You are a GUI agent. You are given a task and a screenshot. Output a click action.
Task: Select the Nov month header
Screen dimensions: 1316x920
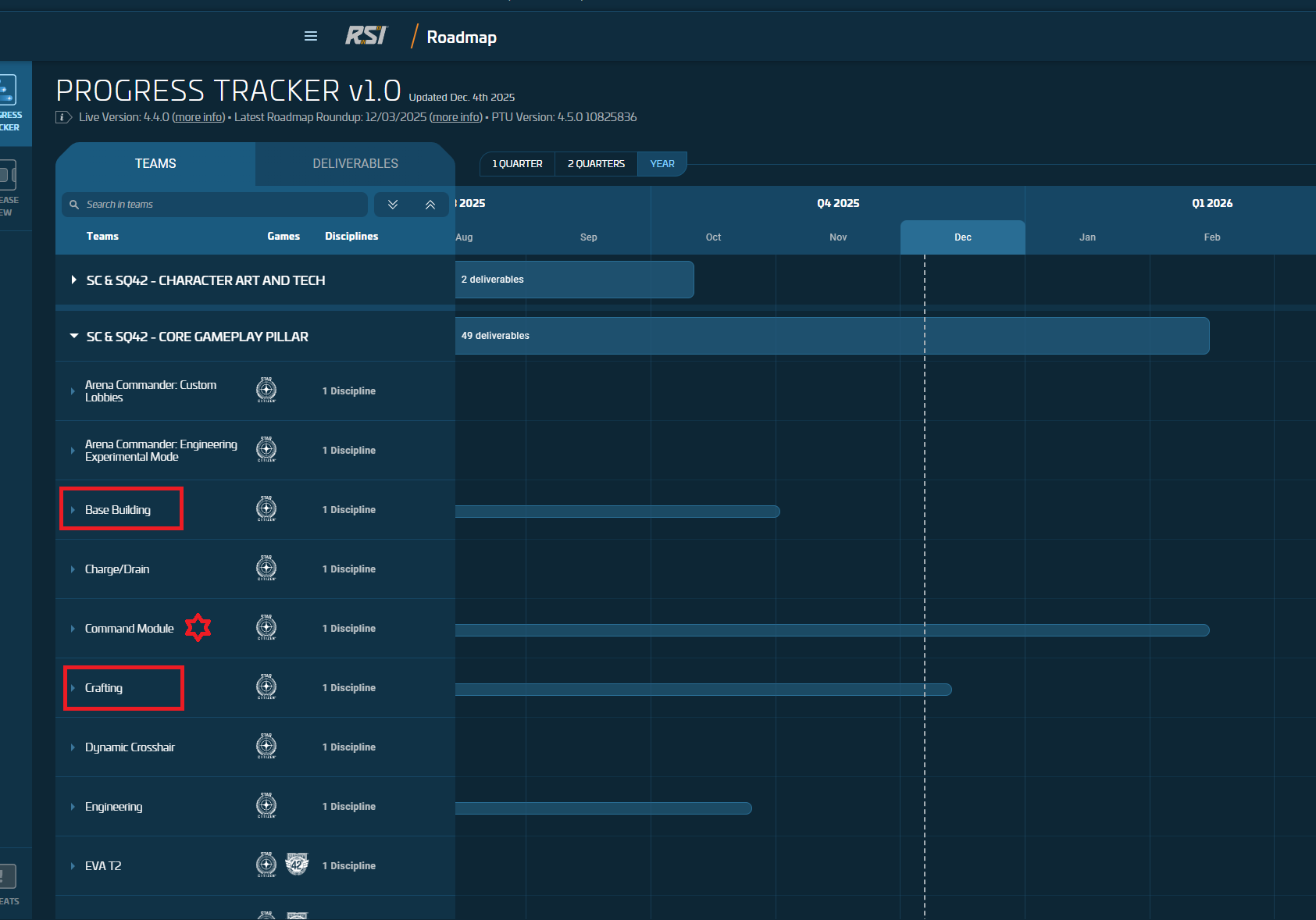(838, 237)
